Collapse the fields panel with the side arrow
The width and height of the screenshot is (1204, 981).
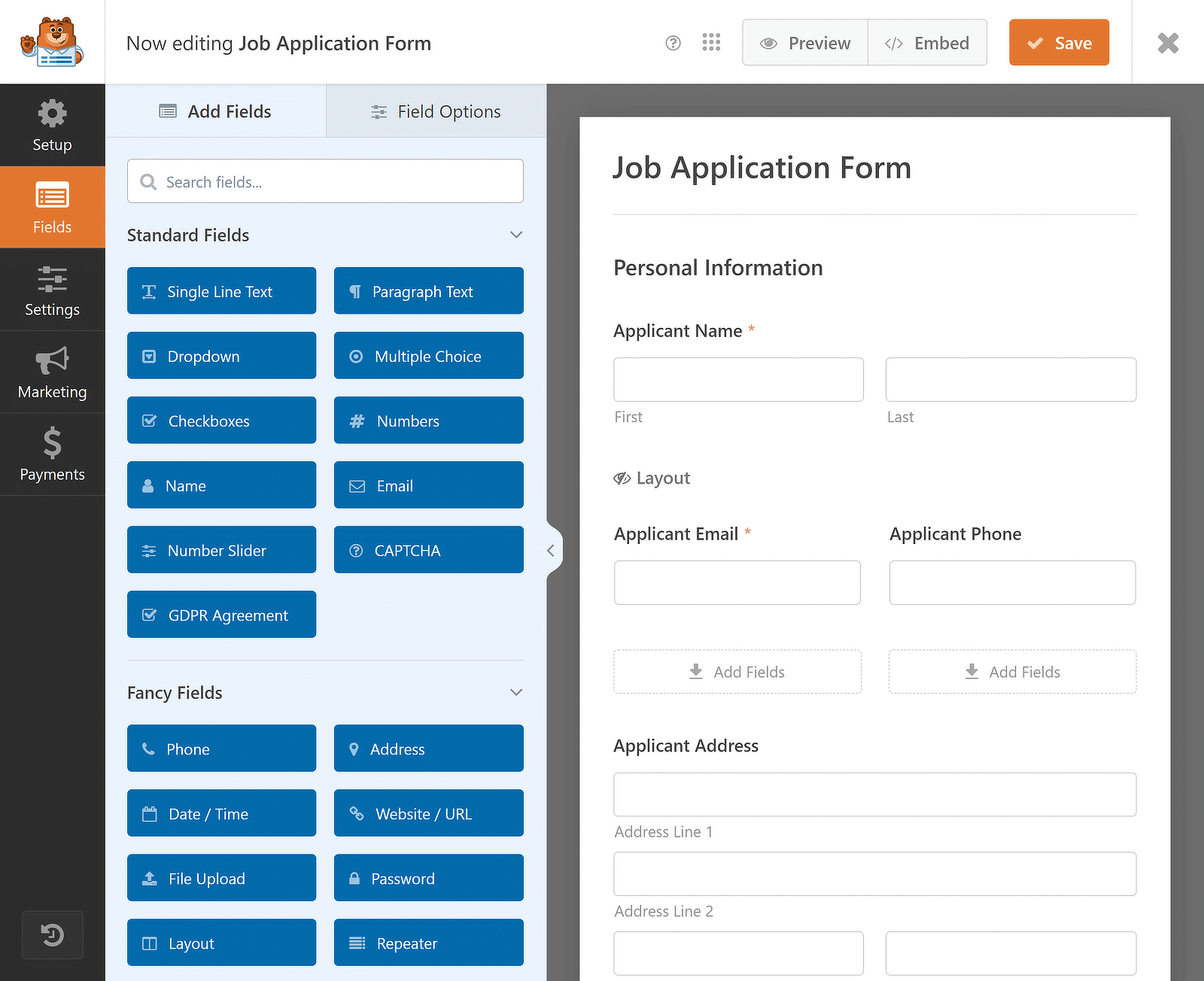point(552,550)
